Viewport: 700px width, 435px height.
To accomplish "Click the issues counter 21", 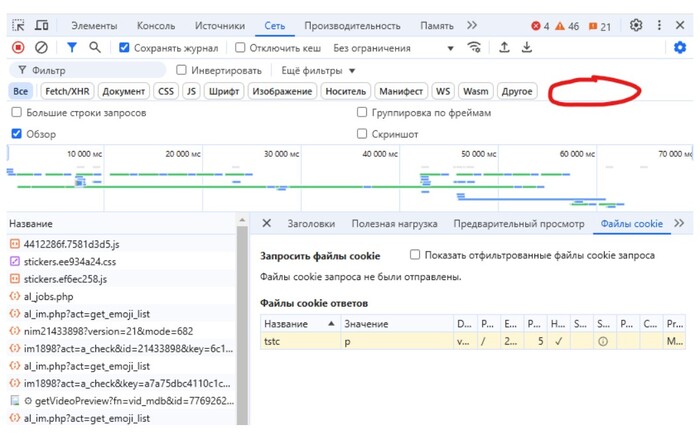I will coord(600,26).
